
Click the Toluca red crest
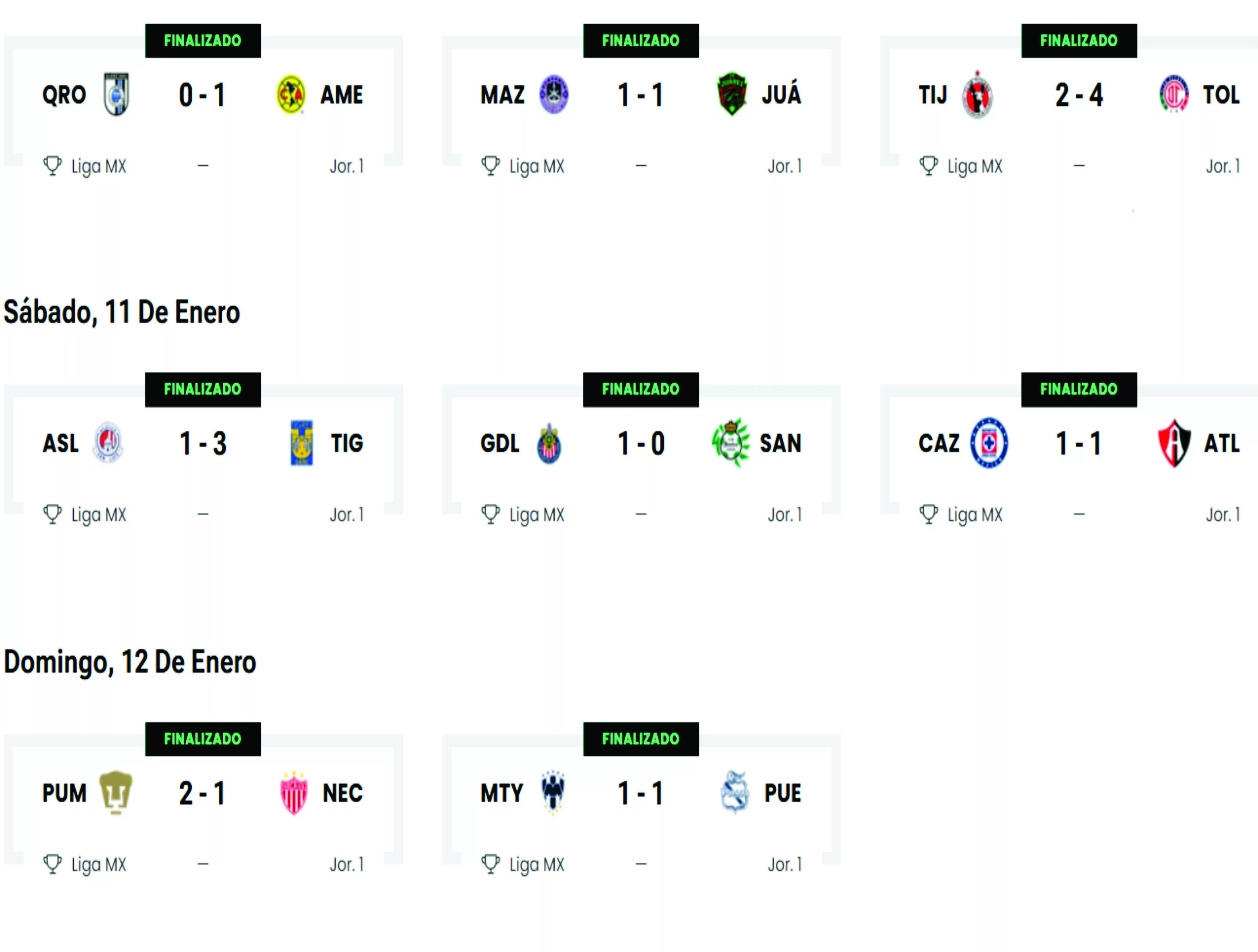click(1173, 94)
